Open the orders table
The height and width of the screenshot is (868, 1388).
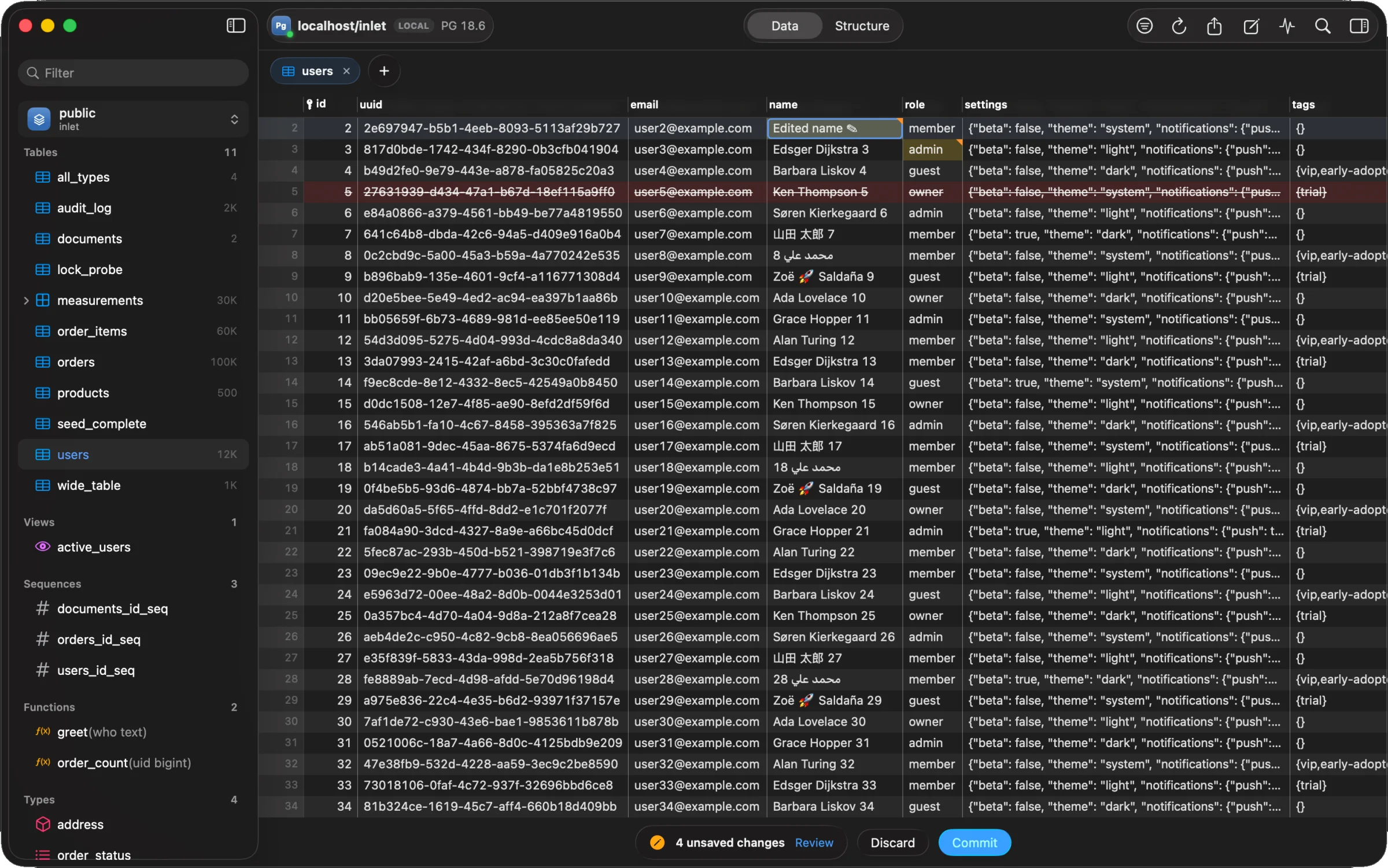pyautogui.click(x=134, y=362)
